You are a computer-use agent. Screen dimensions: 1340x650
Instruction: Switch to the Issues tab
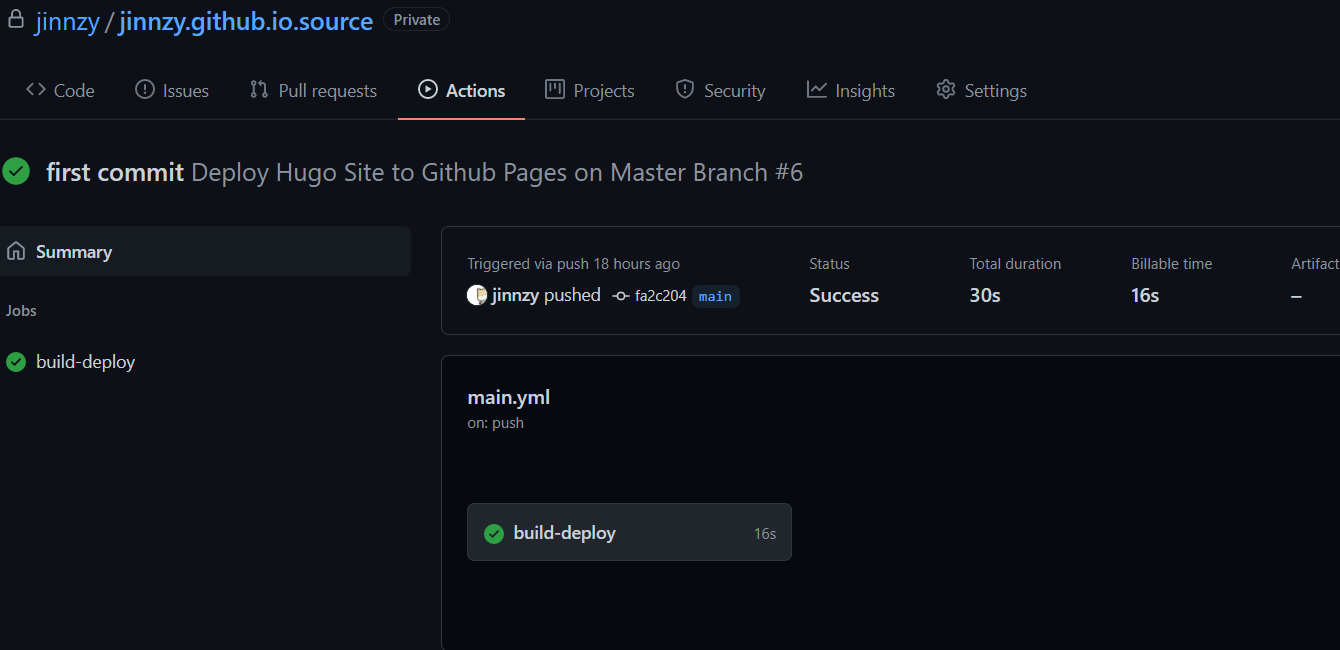pyautogui.click(x=172, y=91)
